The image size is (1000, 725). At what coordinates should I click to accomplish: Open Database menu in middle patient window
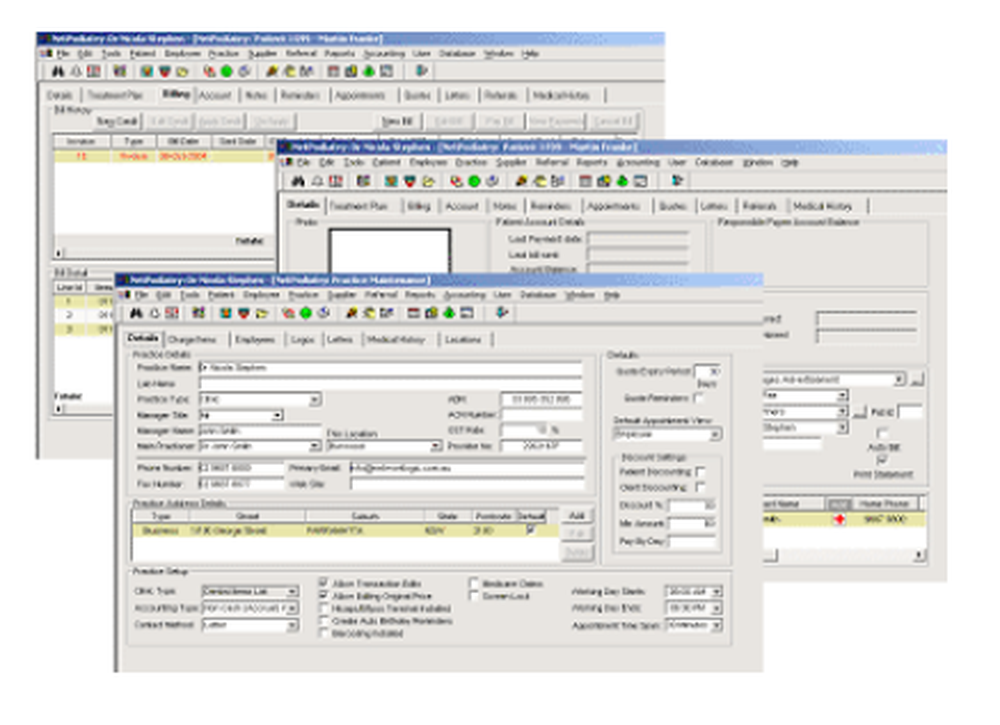714,163
